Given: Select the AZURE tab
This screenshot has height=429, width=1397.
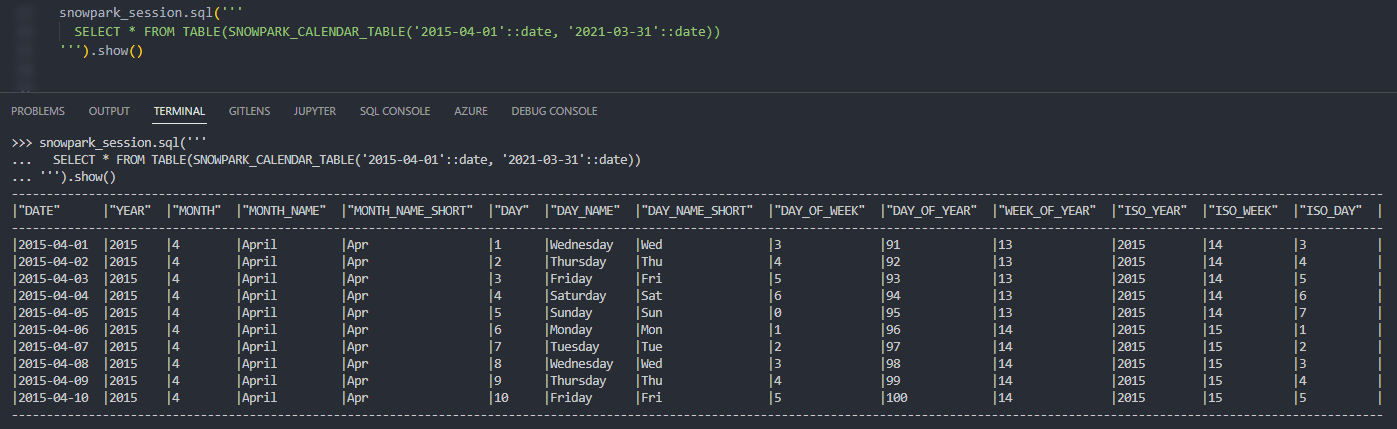Looking at the screenshot, I should 471,111.
